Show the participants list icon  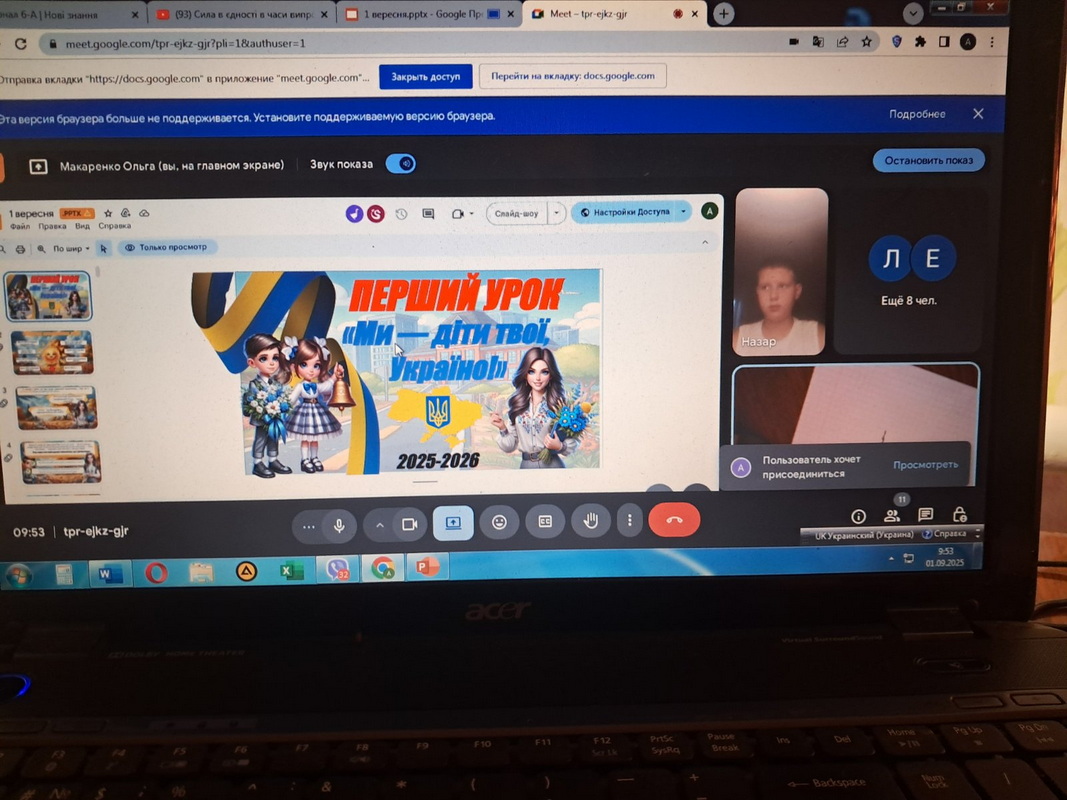click(892, 516)
